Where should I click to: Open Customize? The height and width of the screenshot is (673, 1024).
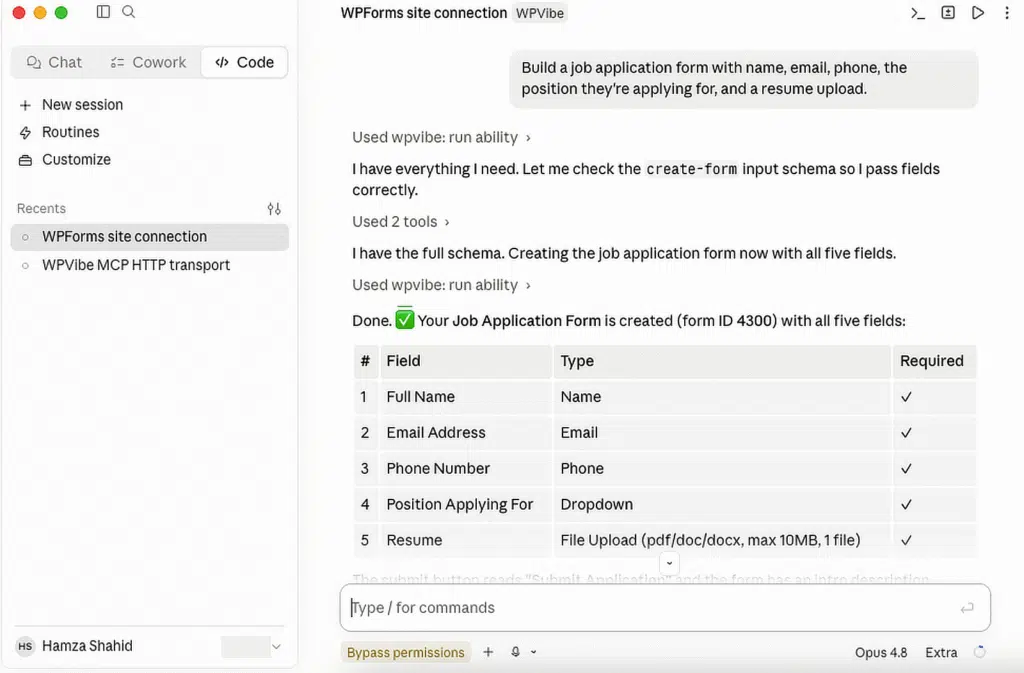point(76,159)
